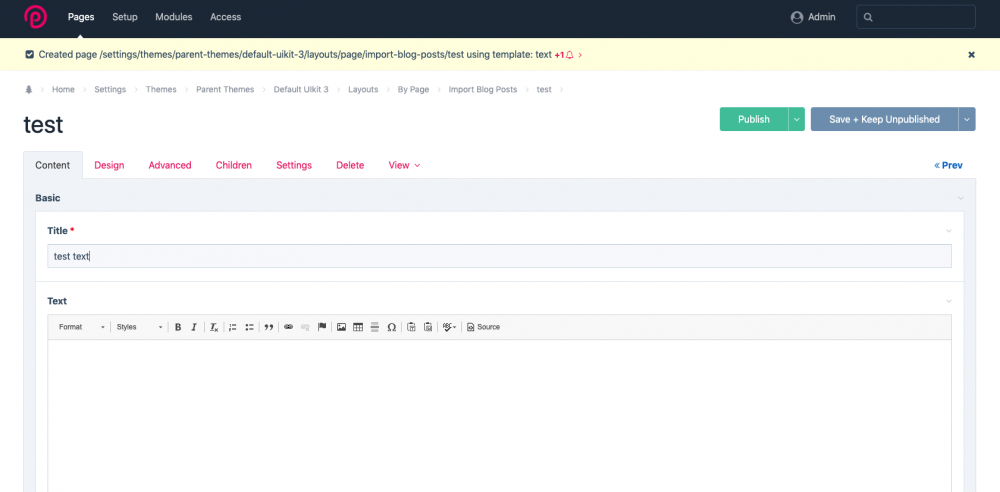Switch editor to Source view

point(483,327)
